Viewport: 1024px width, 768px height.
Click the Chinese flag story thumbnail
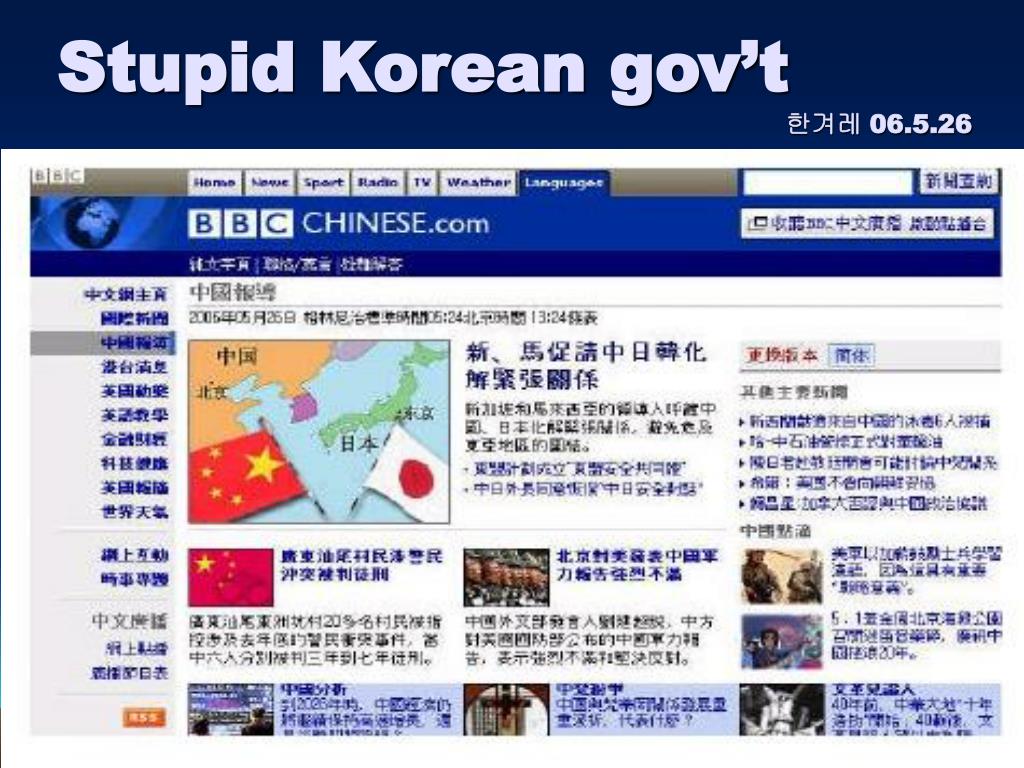[x=231, y=577]
